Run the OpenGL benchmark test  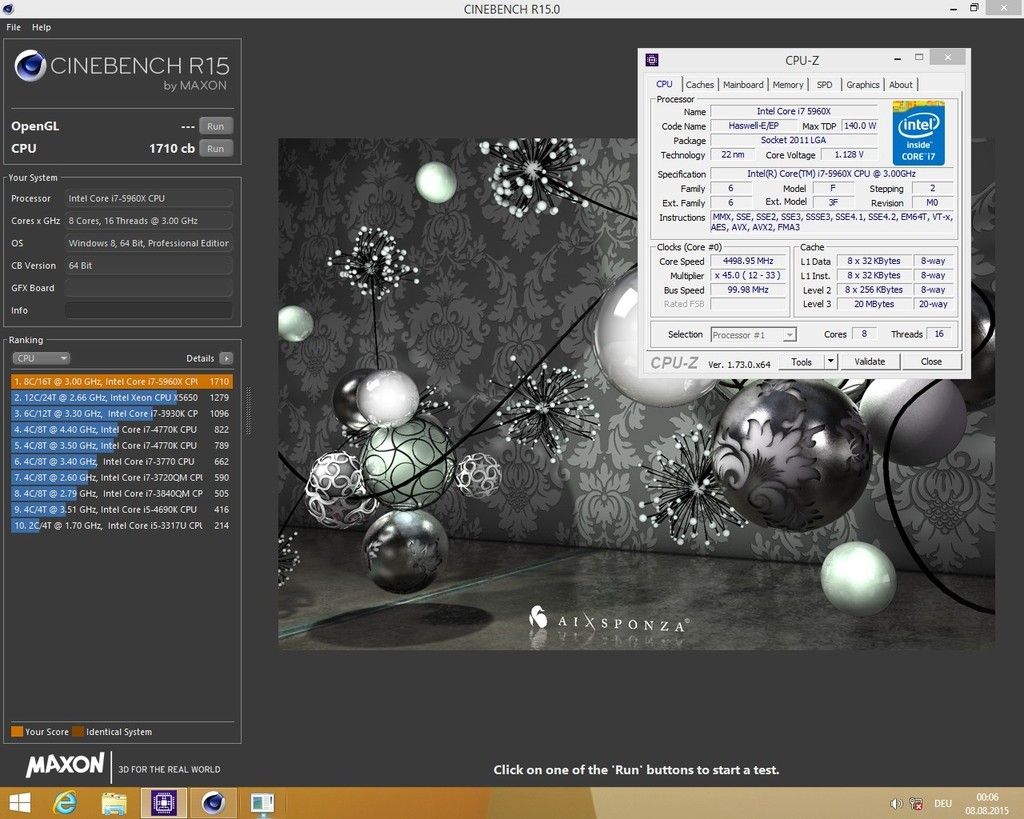(x=216, y=126)
